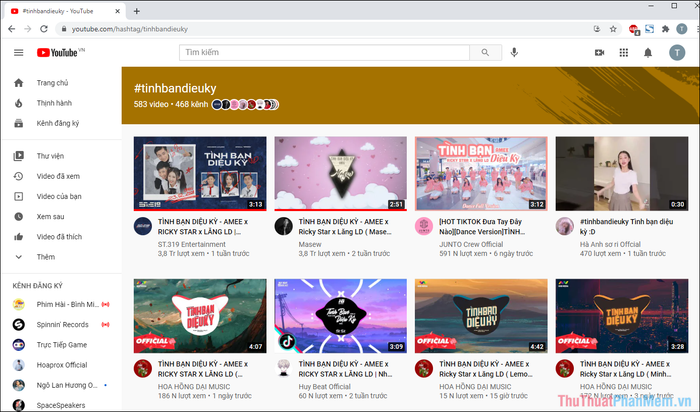Reload the current page
The image size is (700, 412).
pyautogui.click(x=44, y=29)
